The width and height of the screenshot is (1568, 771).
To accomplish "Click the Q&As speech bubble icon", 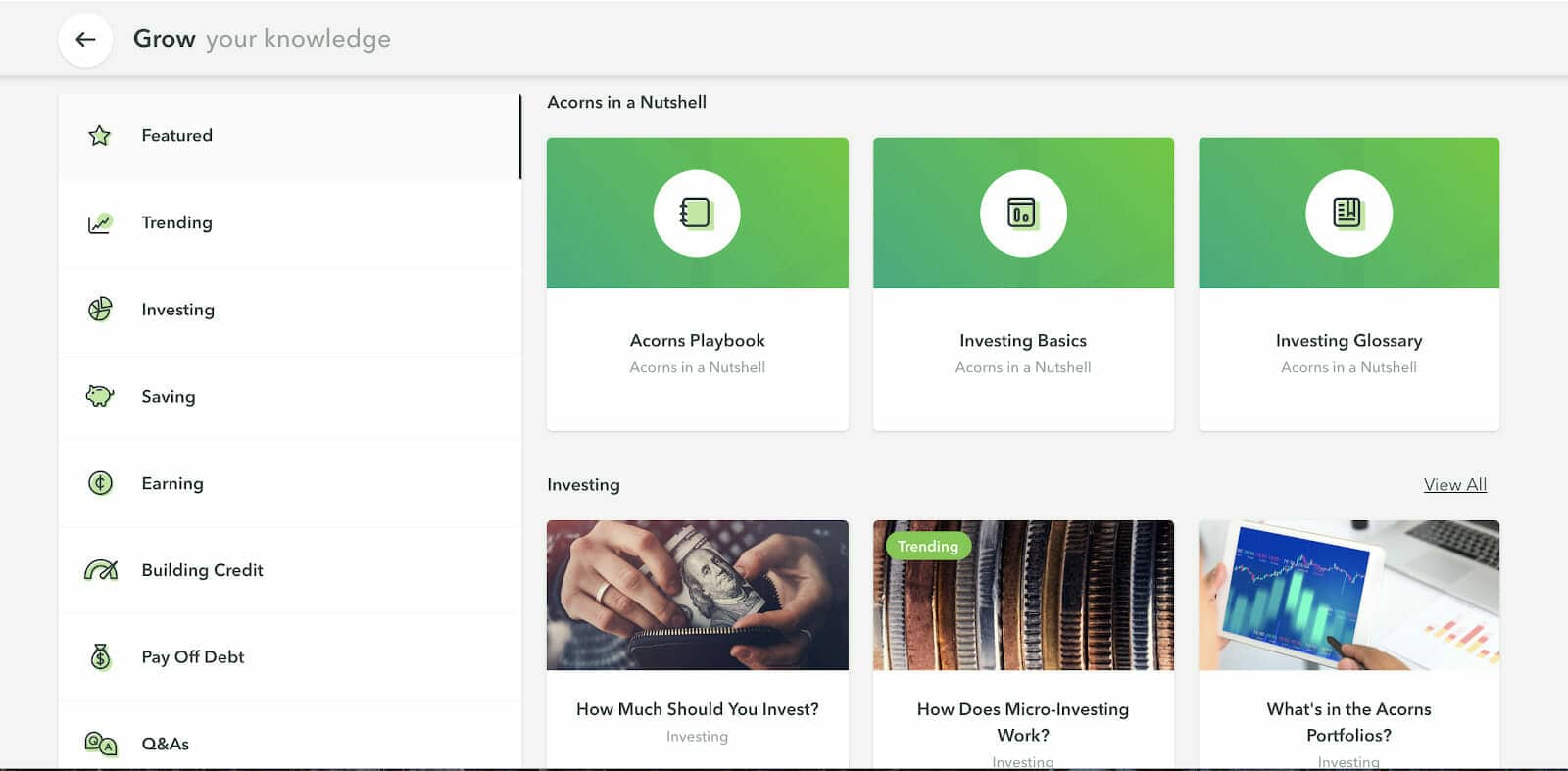I will tap(101, 744).
